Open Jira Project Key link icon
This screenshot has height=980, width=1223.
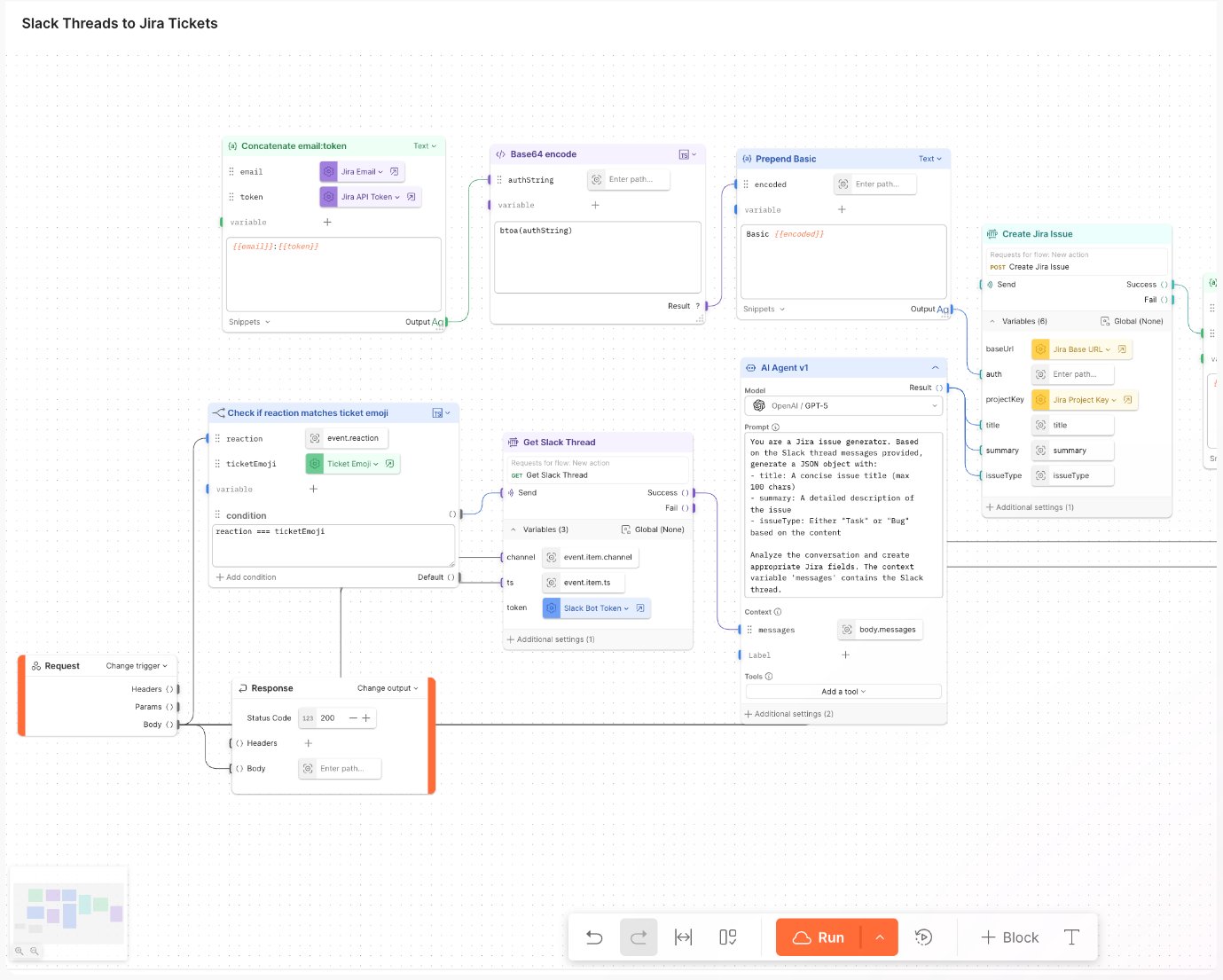coord(1127,400)
